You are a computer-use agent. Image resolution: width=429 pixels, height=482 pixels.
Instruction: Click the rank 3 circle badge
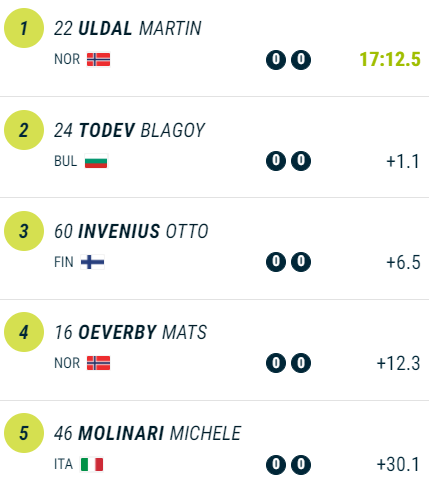[24, 231]
